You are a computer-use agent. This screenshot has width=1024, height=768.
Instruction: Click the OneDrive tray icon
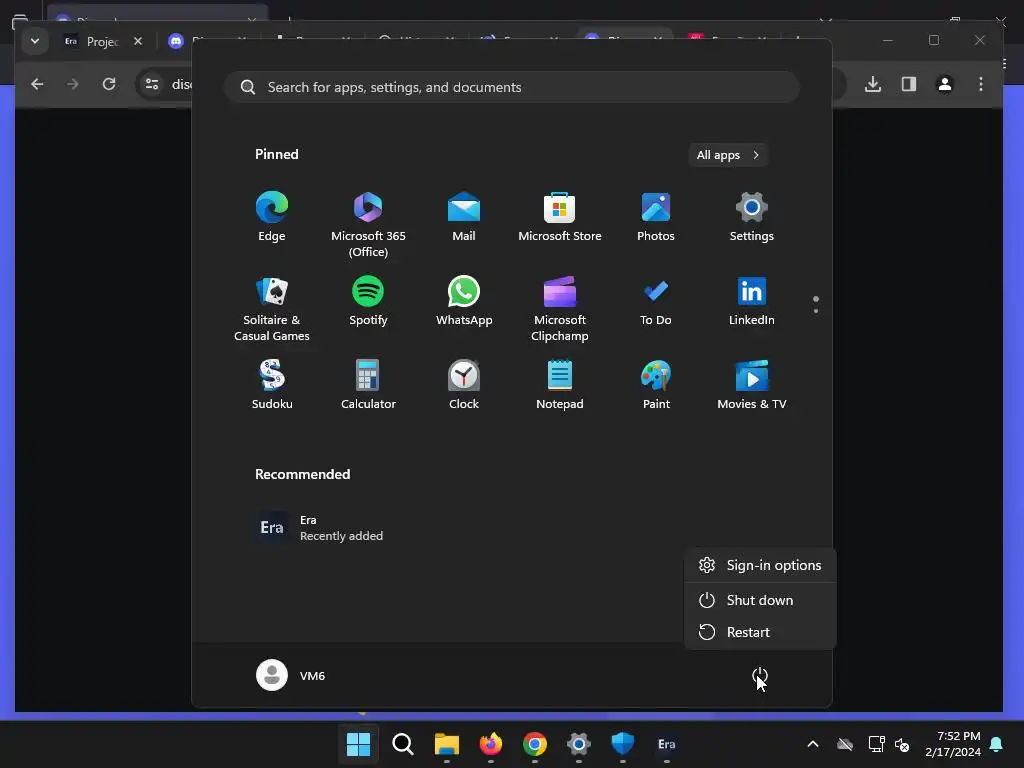click(x=845, y=744)
